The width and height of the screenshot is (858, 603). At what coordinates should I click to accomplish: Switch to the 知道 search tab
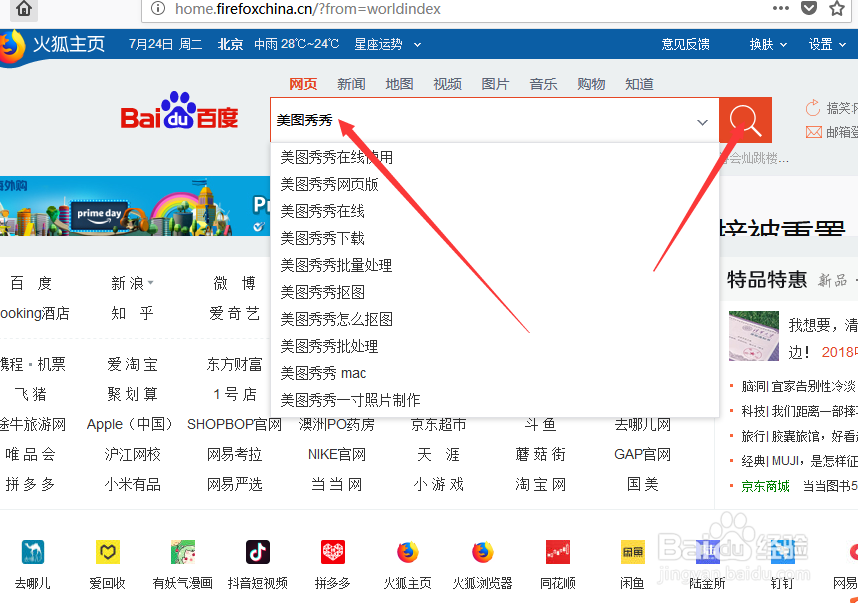[x=640, y=84]
